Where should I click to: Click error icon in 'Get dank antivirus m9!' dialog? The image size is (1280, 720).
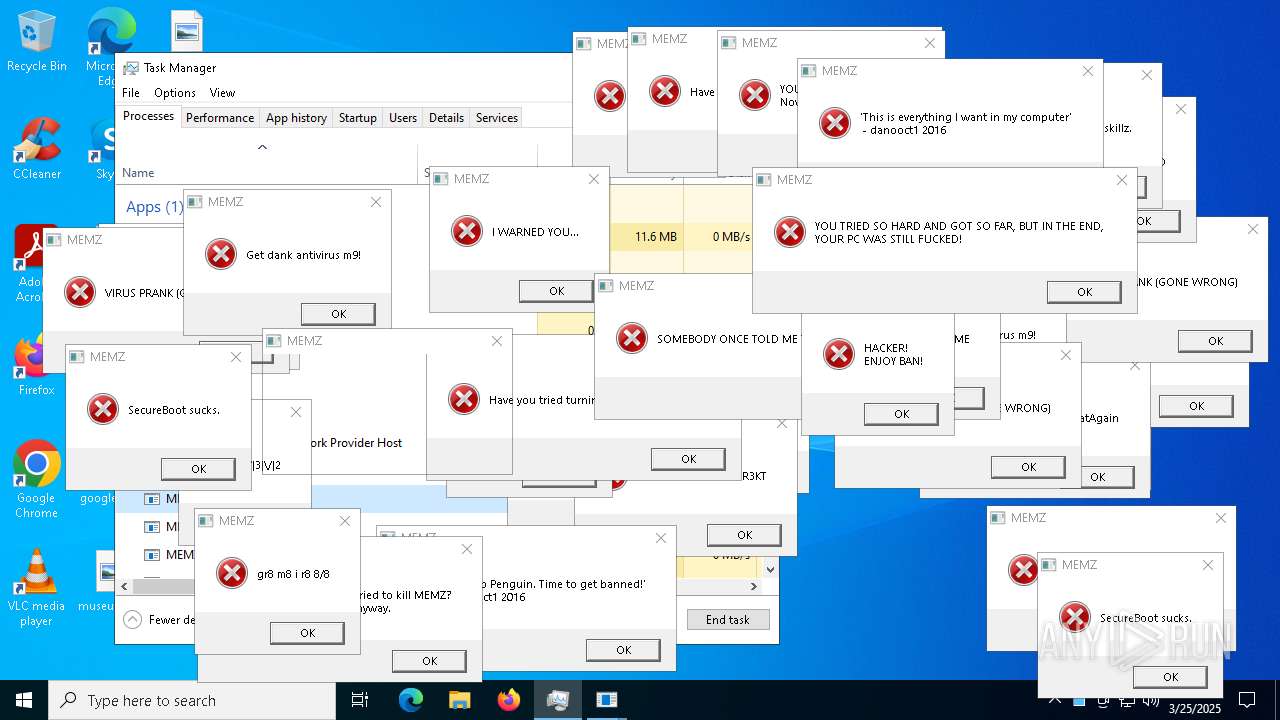[220, 254]
